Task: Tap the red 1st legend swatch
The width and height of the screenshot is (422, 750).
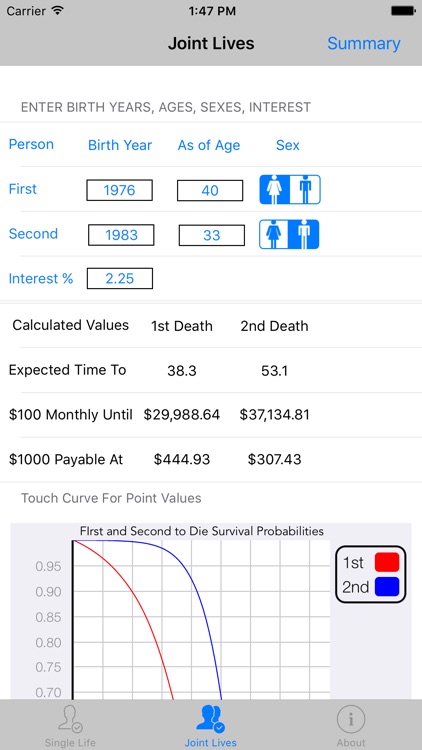Action: pyautogui.click(x=387, y=562)
